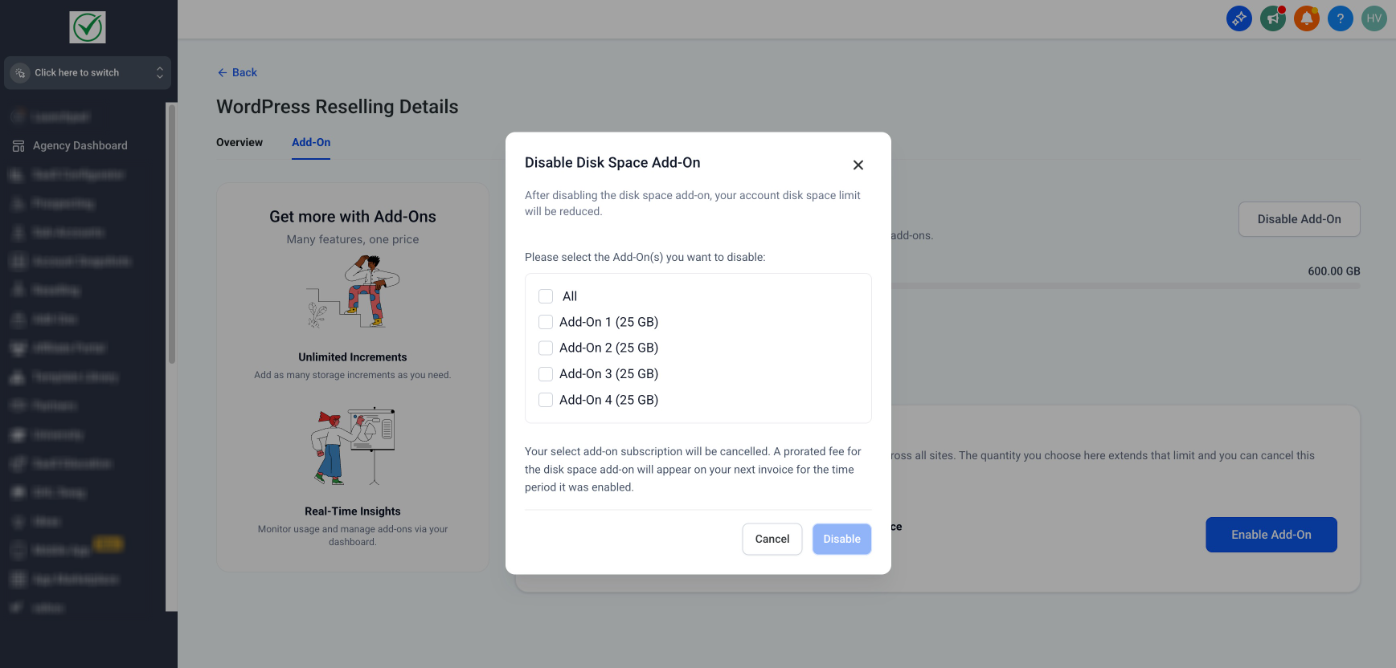This screenshot has width=1396, height=668.
Task: Toggle the Add-On 4 (25 GB) checkbox
Action: click(x=546, y=400)
